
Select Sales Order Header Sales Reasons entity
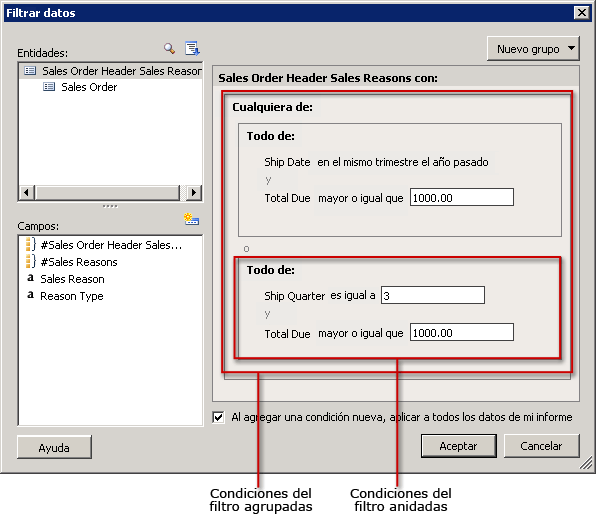(122, 71)
